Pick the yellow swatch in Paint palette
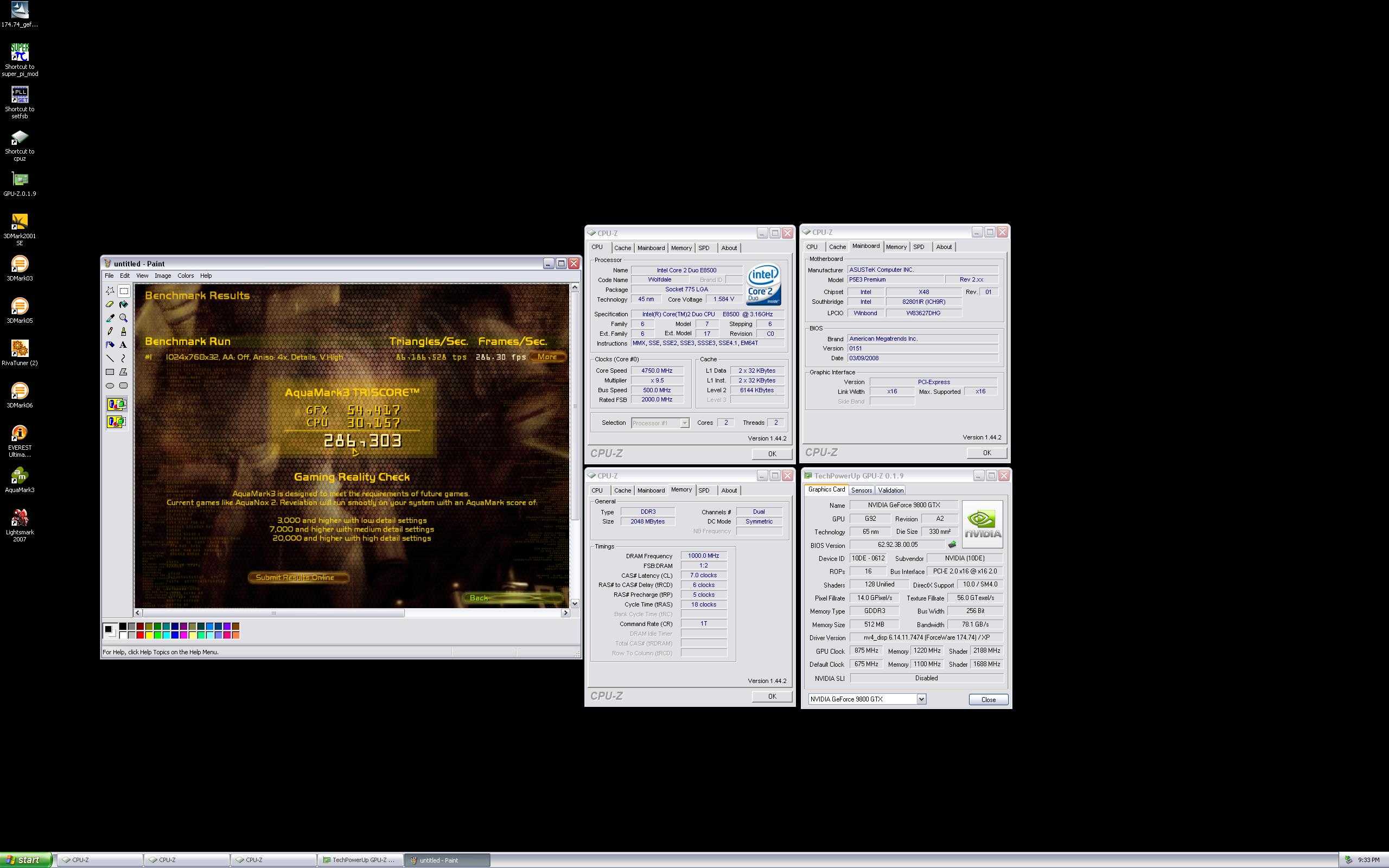 (149, 635)
